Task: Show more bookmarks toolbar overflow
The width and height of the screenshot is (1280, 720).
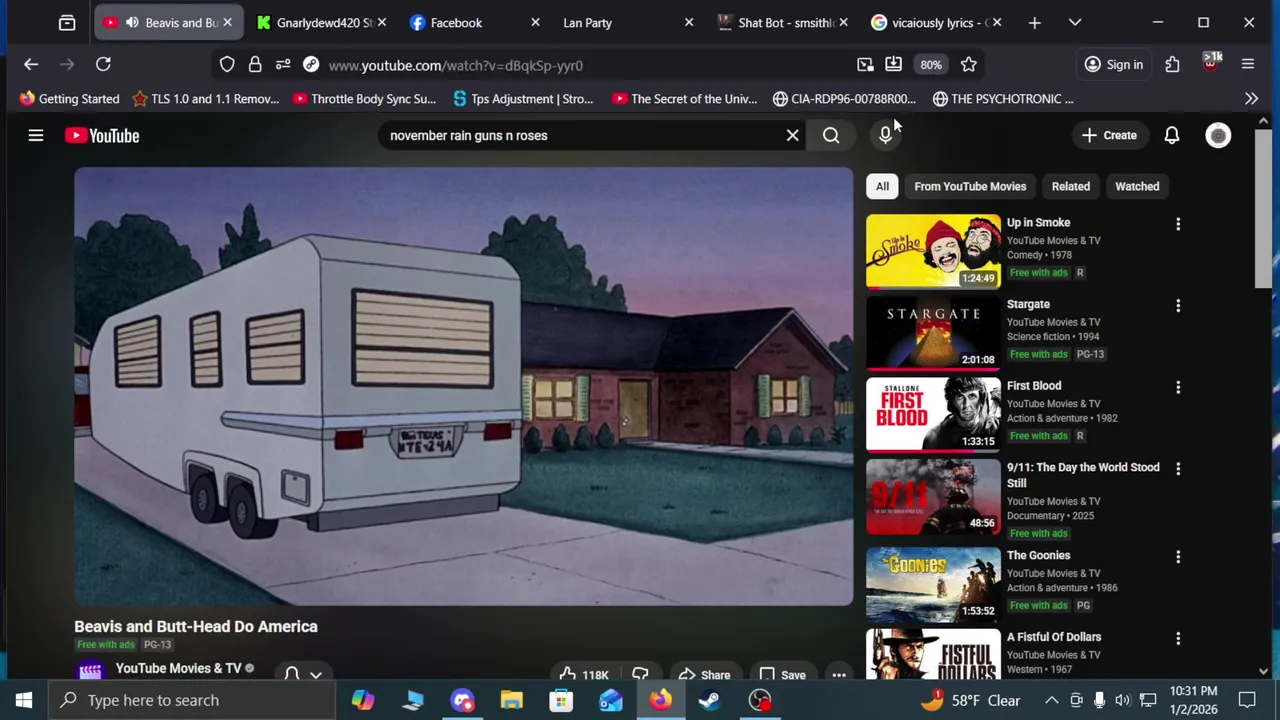Action: point(1251,99)
